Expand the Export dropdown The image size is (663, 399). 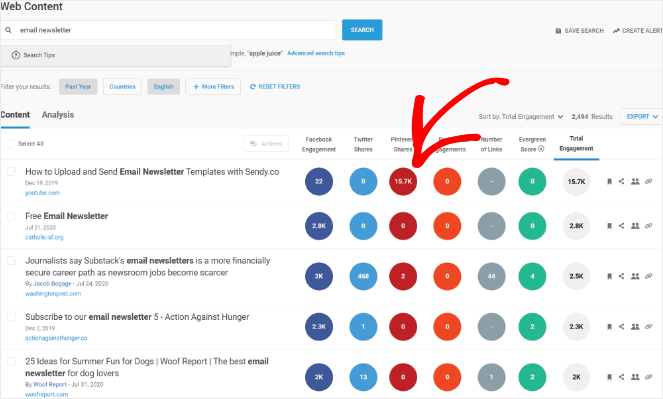(641, 117)
